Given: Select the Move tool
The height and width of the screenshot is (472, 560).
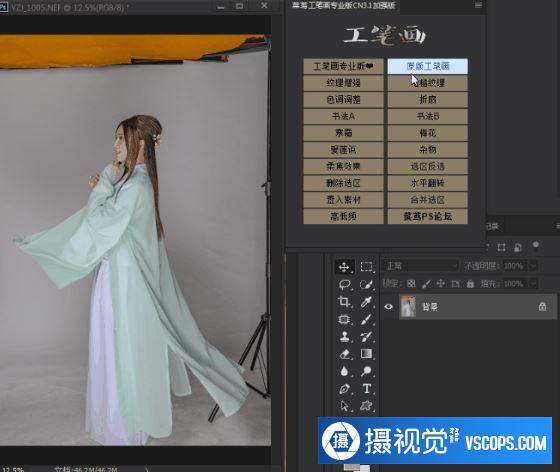Looking at the screenshot, I should [344, 267].
